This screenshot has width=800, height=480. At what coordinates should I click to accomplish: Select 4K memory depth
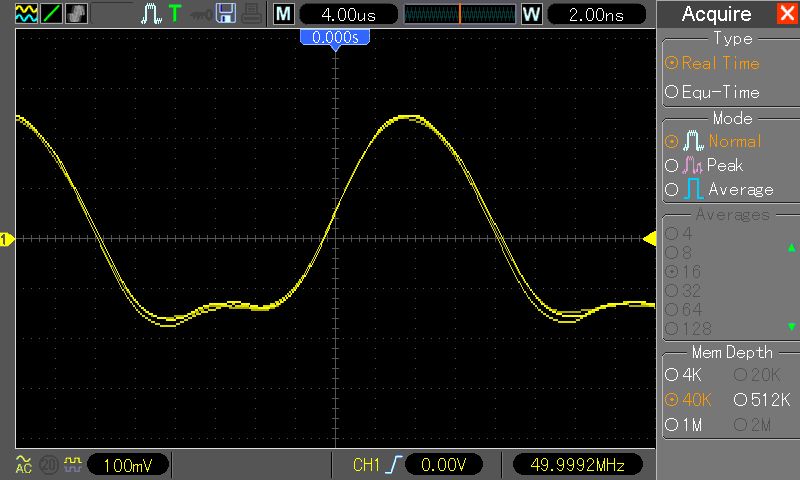pos(683,375)
